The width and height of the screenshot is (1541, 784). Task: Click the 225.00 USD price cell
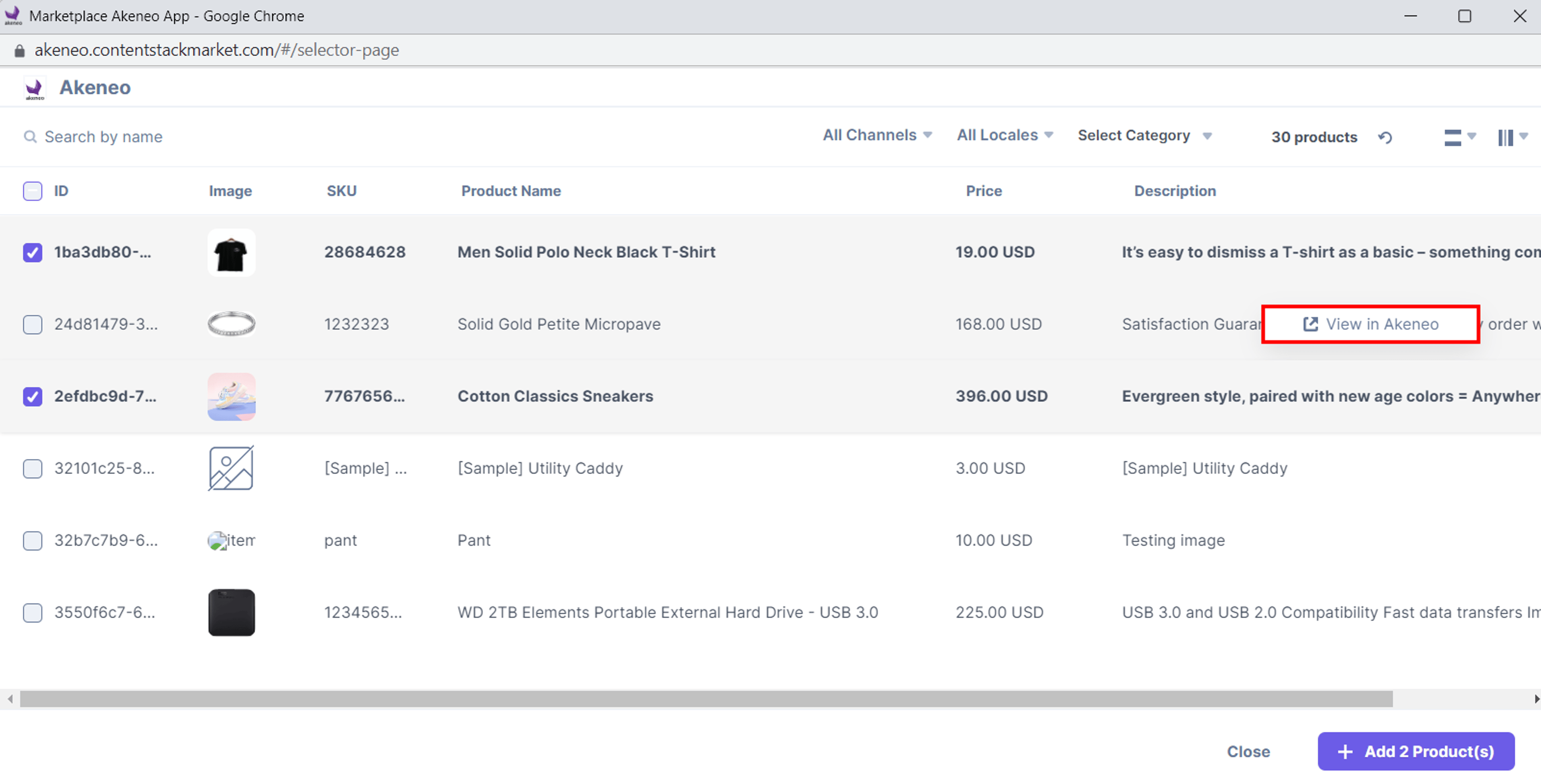coord(999,613)
